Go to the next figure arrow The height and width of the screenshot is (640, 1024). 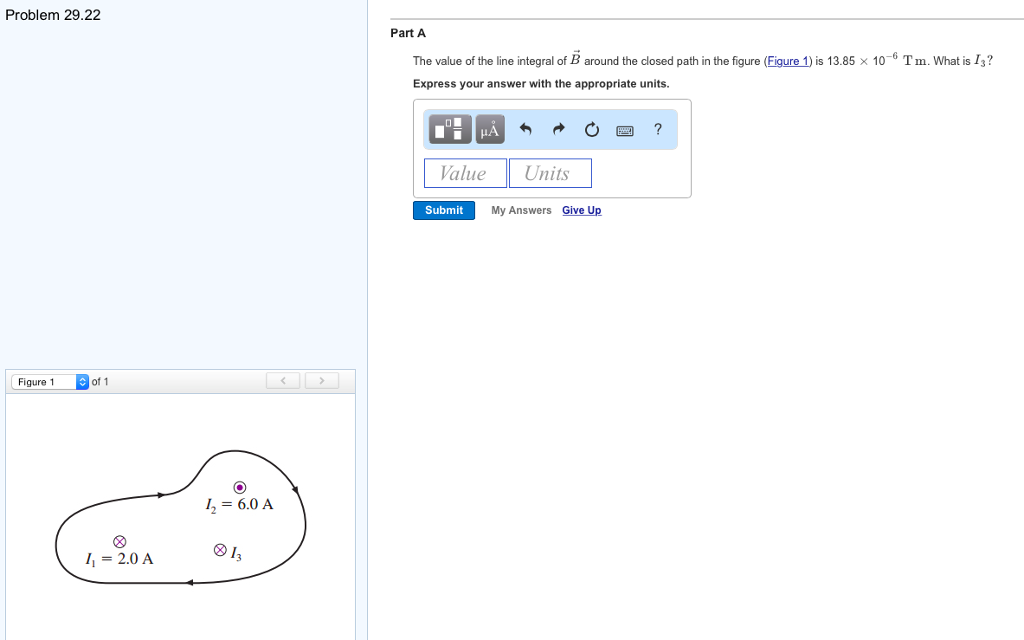click(322, 381)
